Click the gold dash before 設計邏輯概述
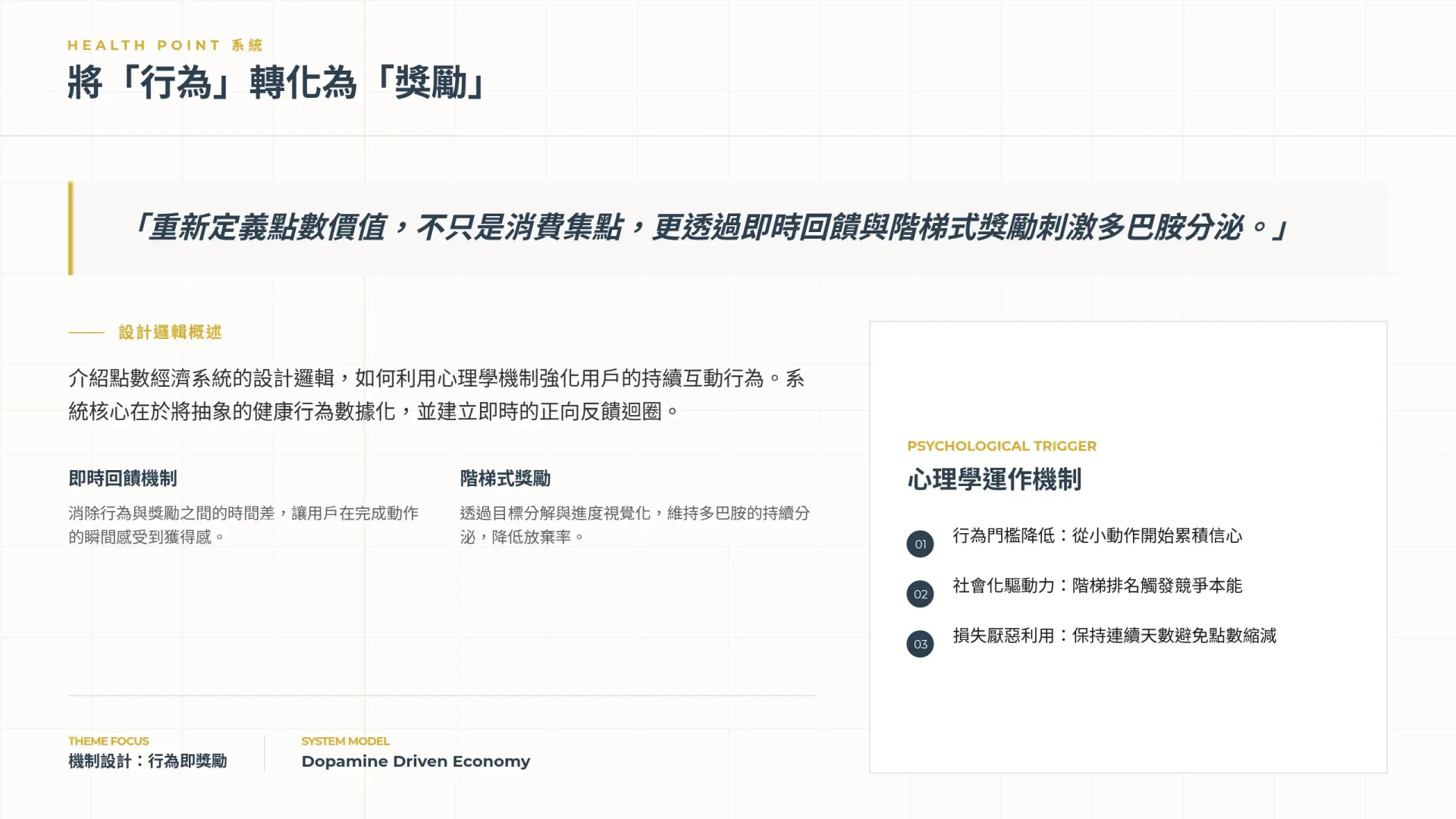The image size is (1456, 819). pyautogui.click(x=86, y=332)
